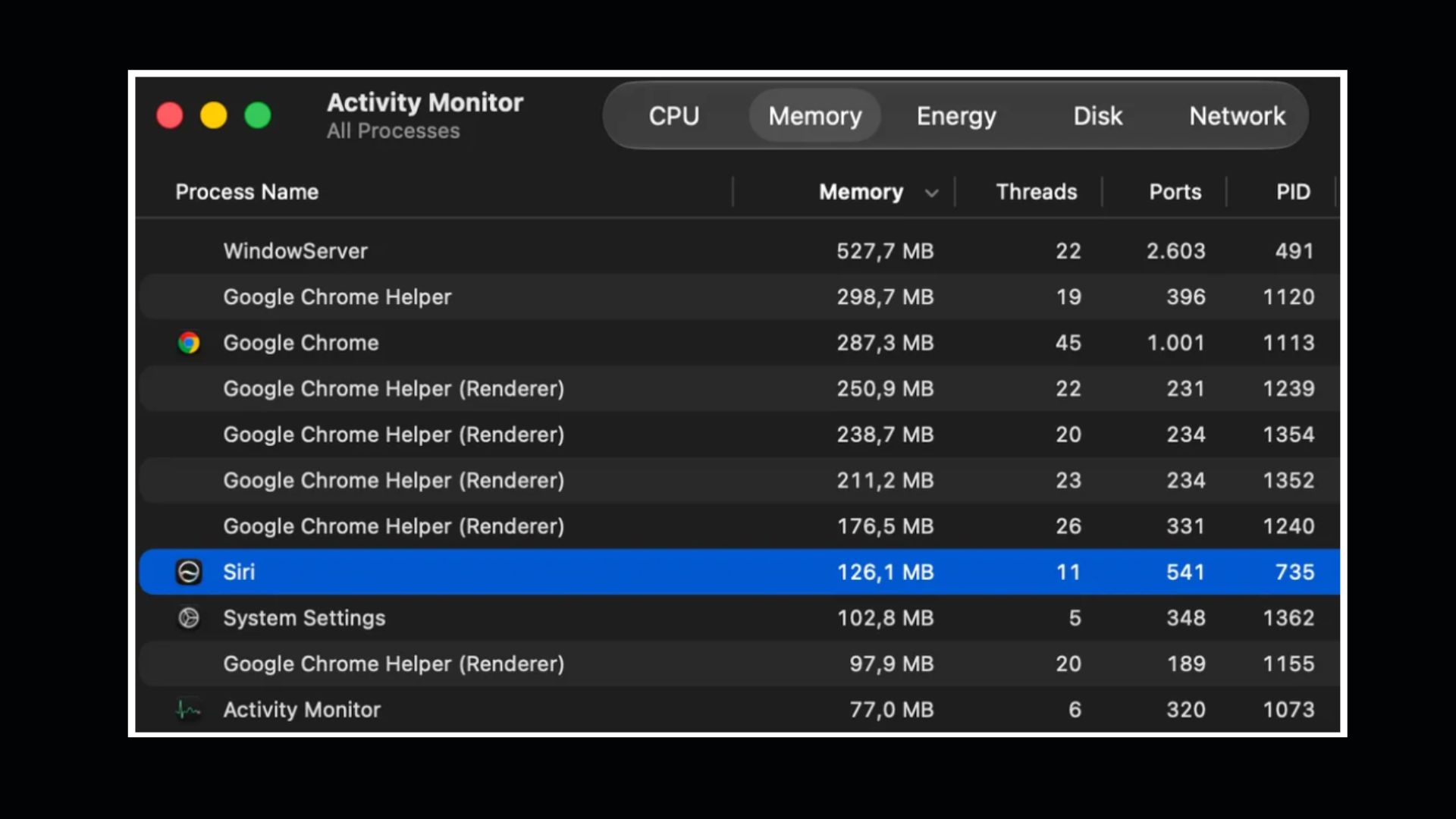1456x819 pixels.
Task: Select Renderer helper with PID 1240
Action: pyautogui.click(x=739, y=526)
